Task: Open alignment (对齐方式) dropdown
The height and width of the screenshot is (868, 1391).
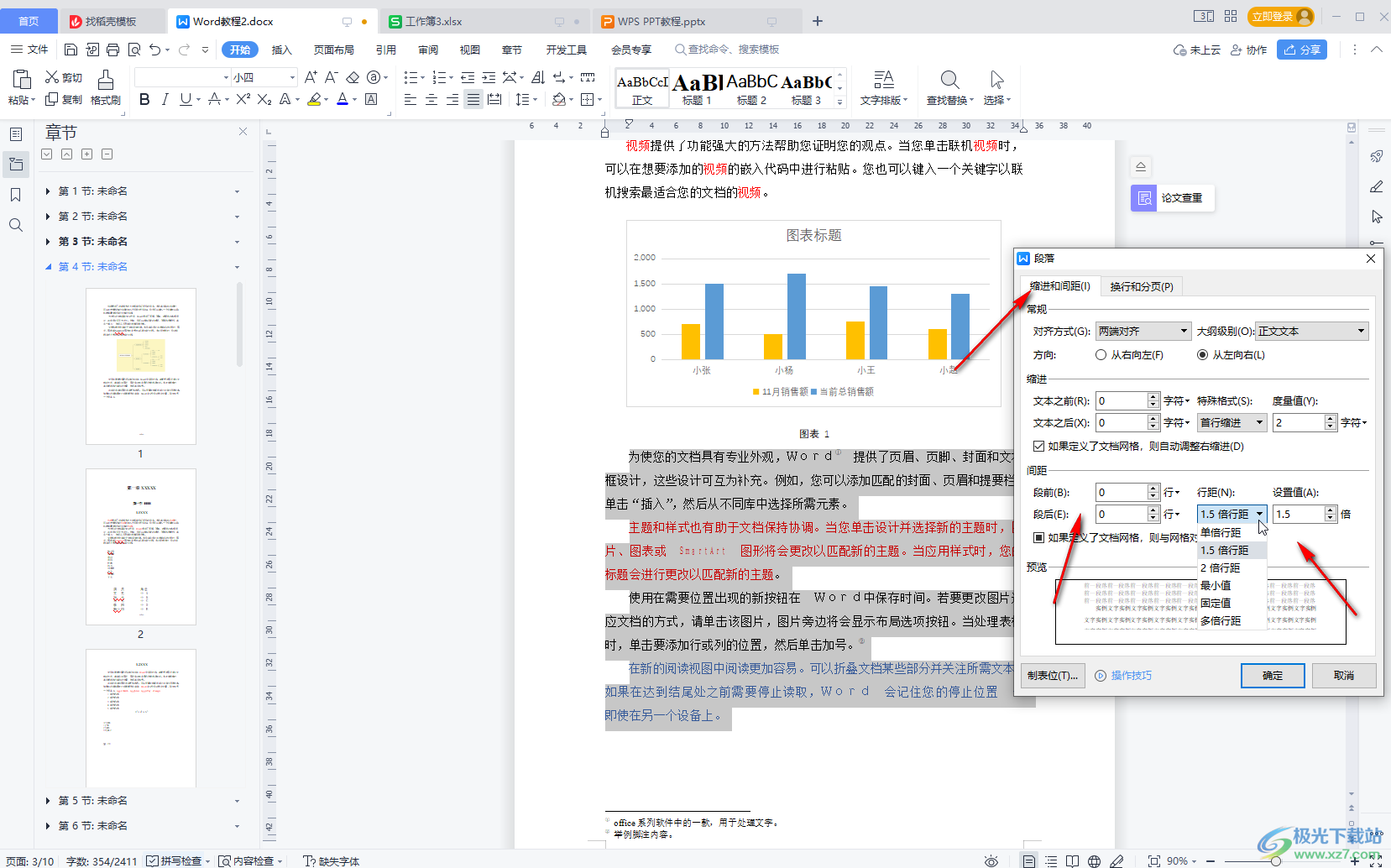Action: coord(1143,332)
